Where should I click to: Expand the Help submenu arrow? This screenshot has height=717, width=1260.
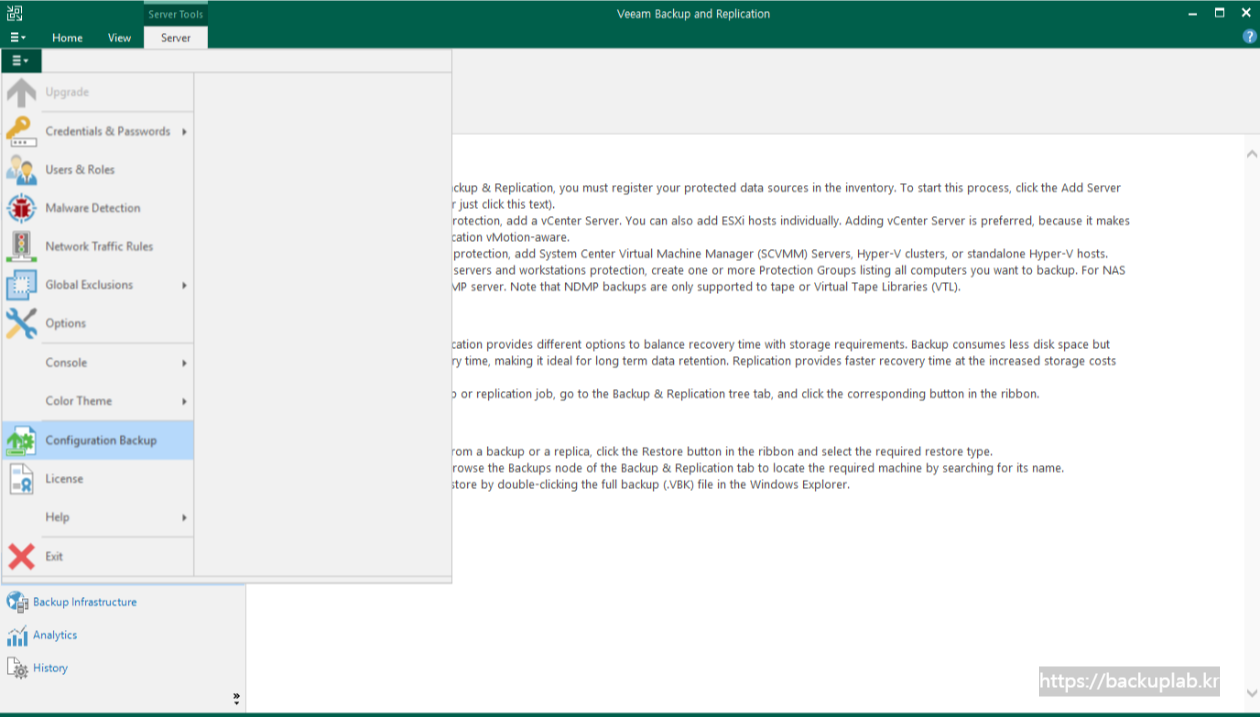[x=185, y=518]
